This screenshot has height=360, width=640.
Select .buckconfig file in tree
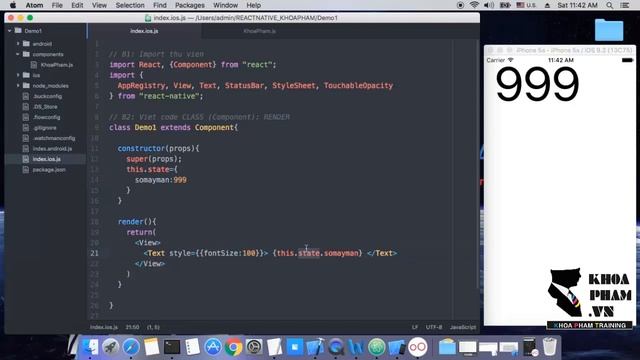(x=47, y=96)
